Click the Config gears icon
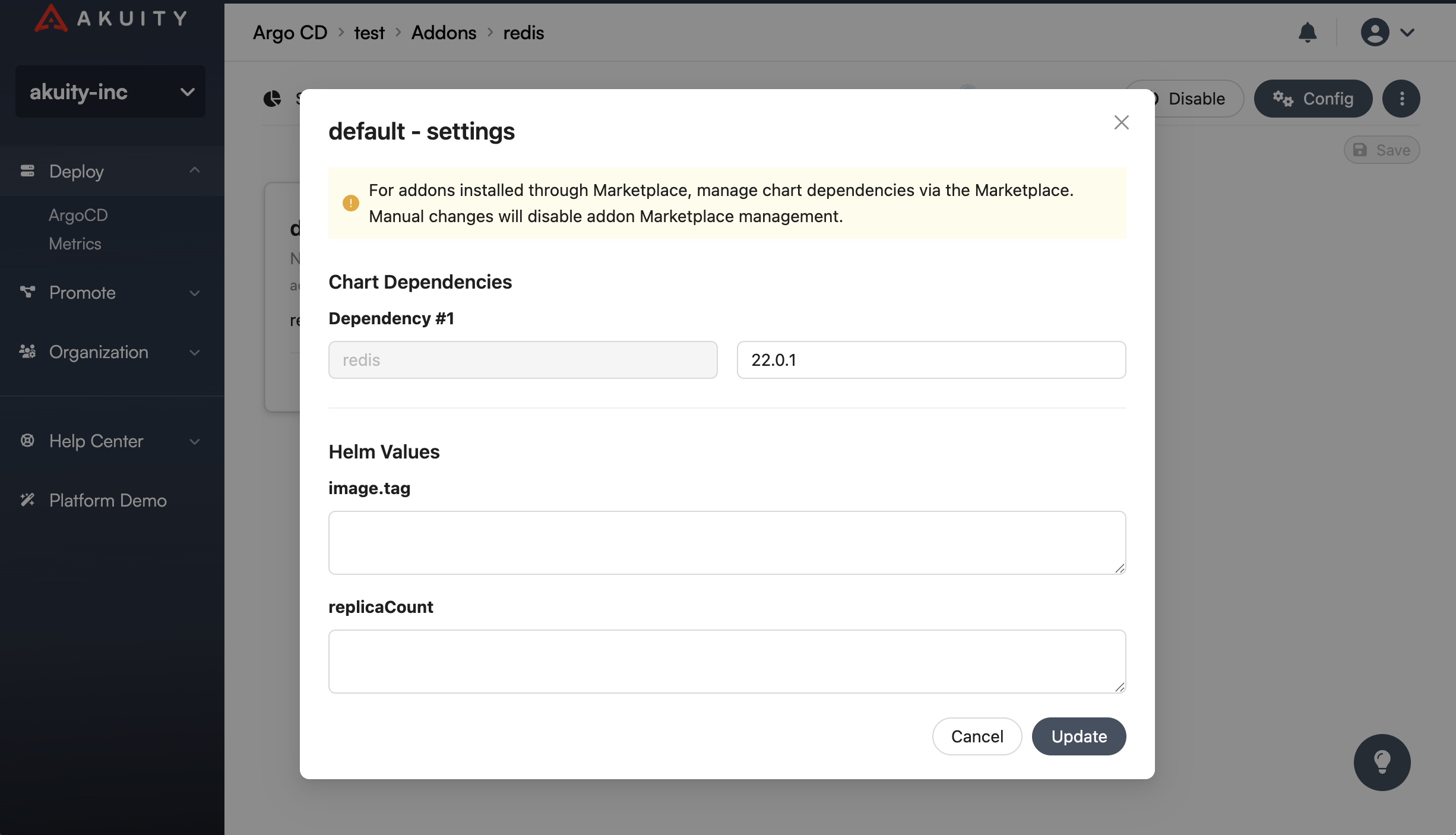The width and height of the screenshot is (1456, 835). click(x=1283, y=99)
